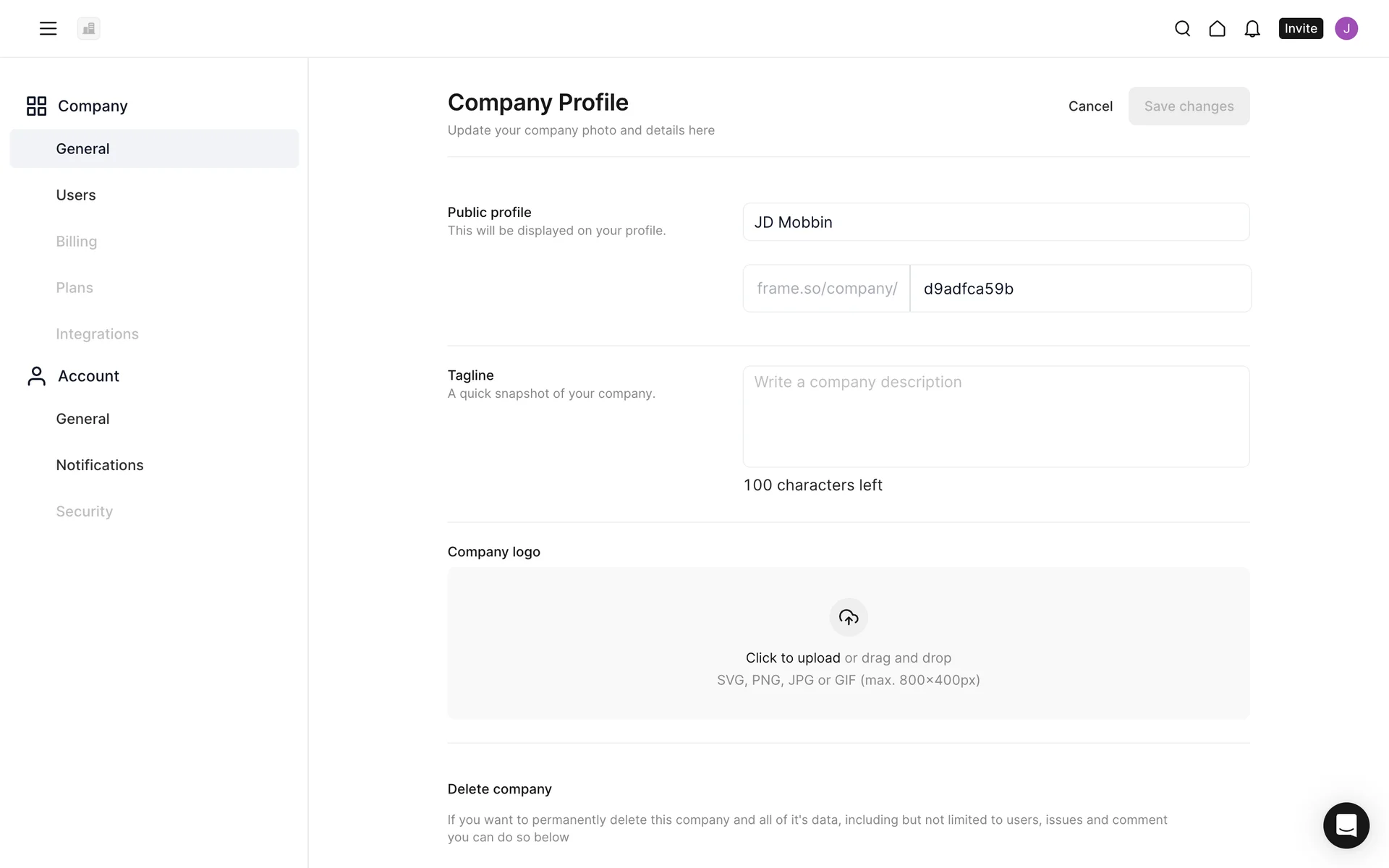Click the cloud upload icon

(x=848, y=617)
